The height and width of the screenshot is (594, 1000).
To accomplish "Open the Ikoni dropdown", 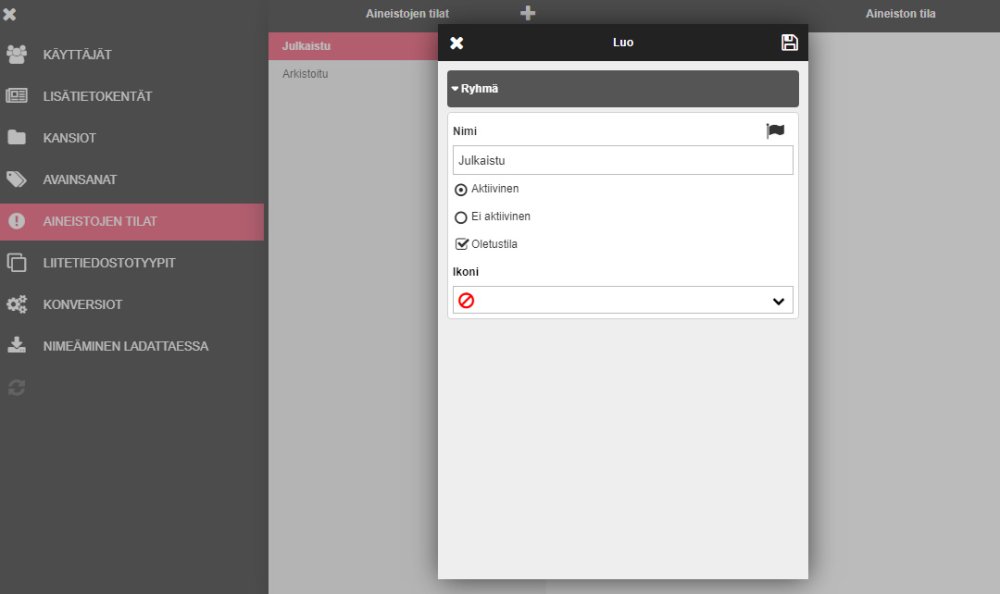I will click(x=622, y=301).
